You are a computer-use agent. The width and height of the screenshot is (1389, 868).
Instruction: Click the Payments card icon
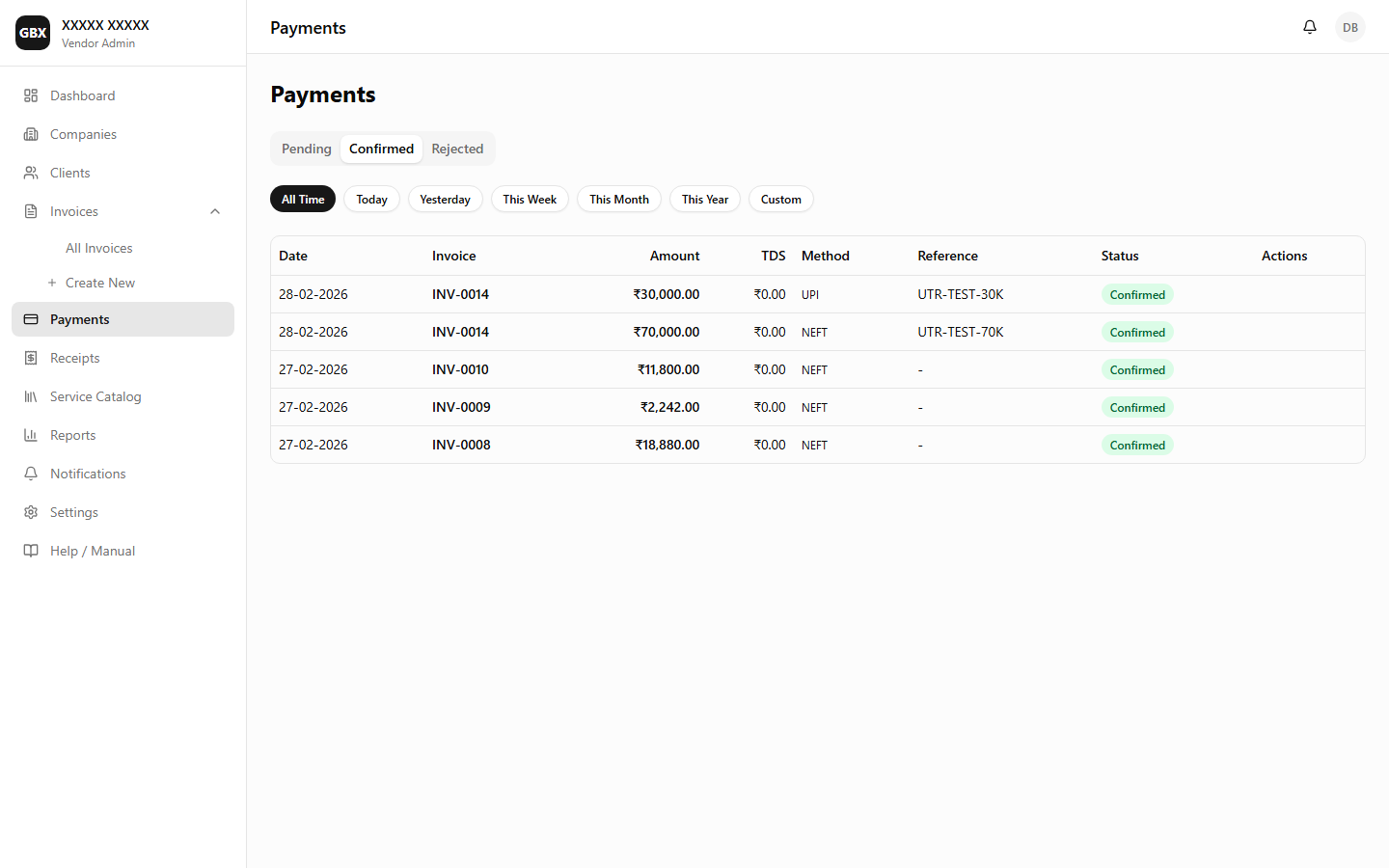pyautogui.click(x=31, y=319)
